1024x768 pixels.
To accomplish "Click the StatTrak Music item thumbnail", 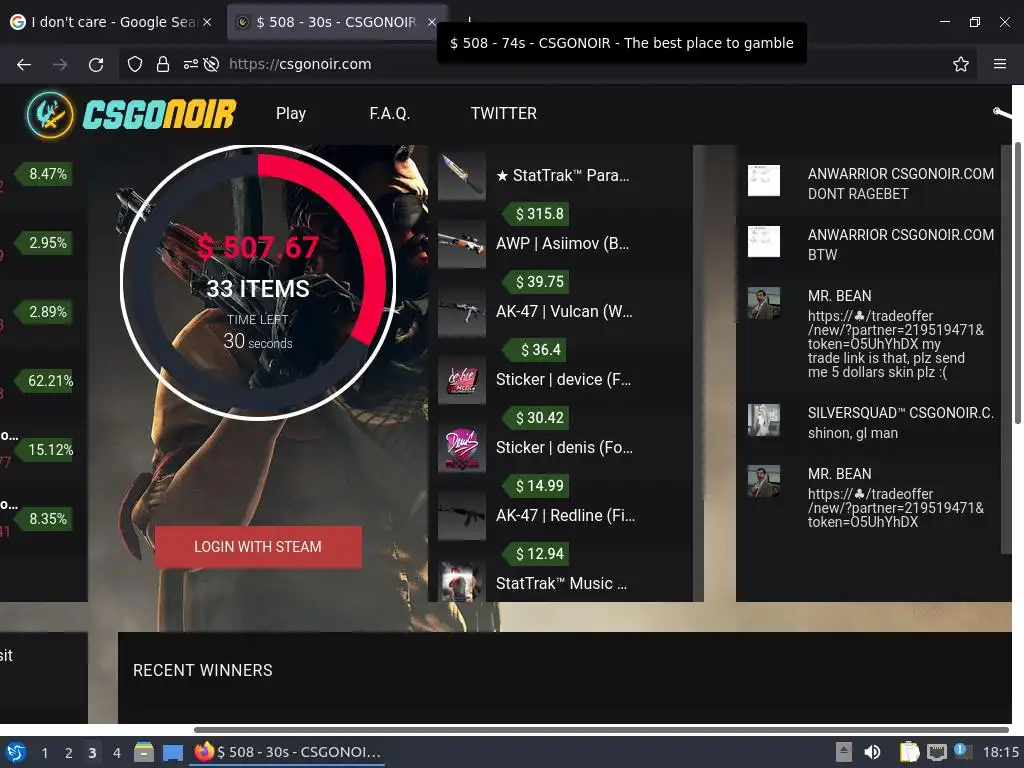I will click(462, 581).
